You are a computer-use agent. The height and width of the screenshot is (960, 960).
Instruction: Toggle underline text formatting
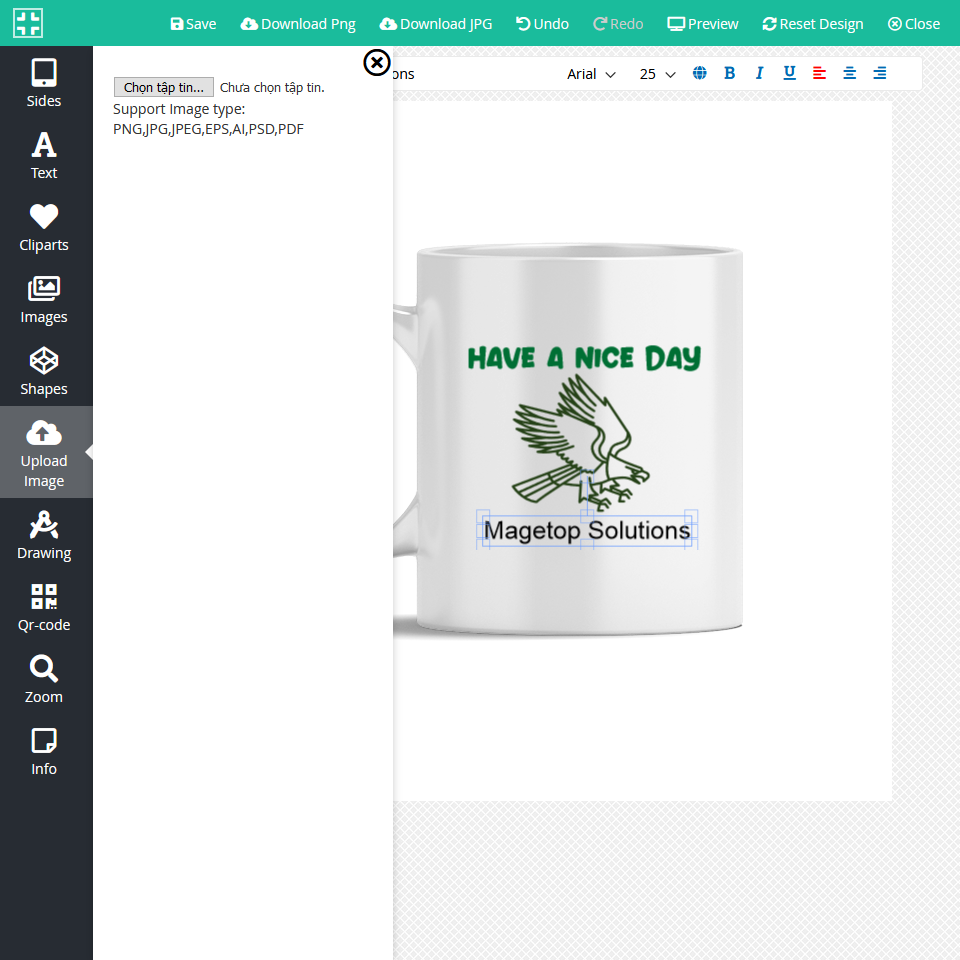click(x=789, y=73)
